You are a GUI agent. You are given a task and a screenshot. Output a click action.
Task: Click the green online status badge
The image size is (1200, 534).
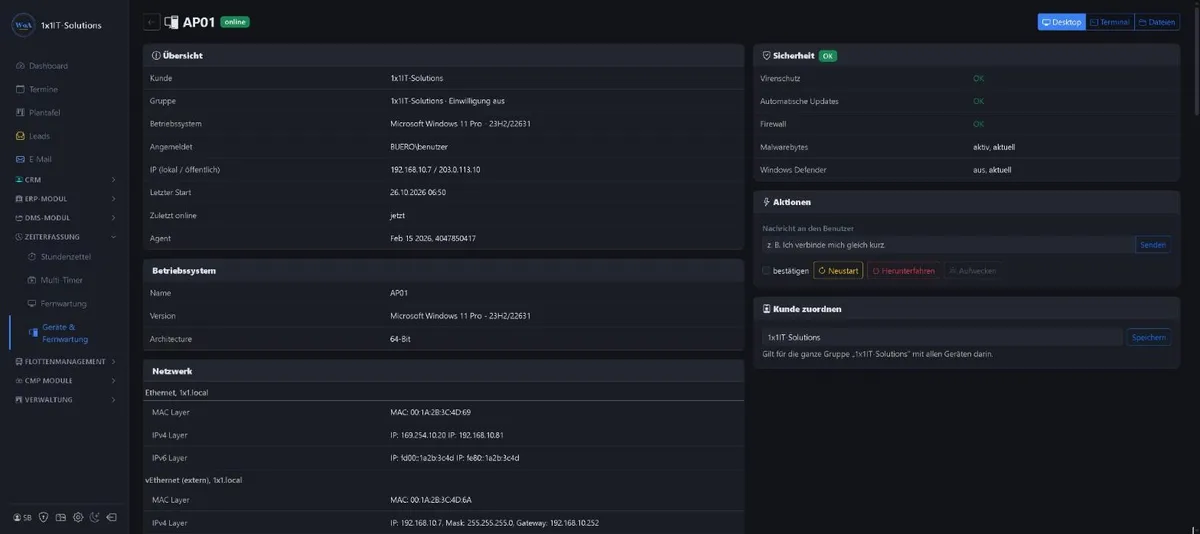235,22
